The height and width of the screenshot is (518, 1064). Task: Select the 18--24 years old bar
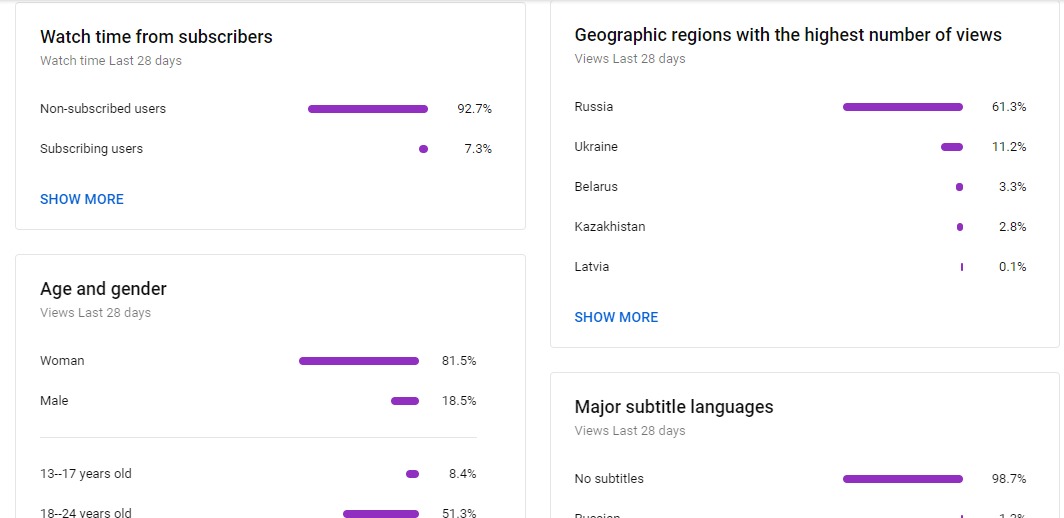[x=381, y=514]
